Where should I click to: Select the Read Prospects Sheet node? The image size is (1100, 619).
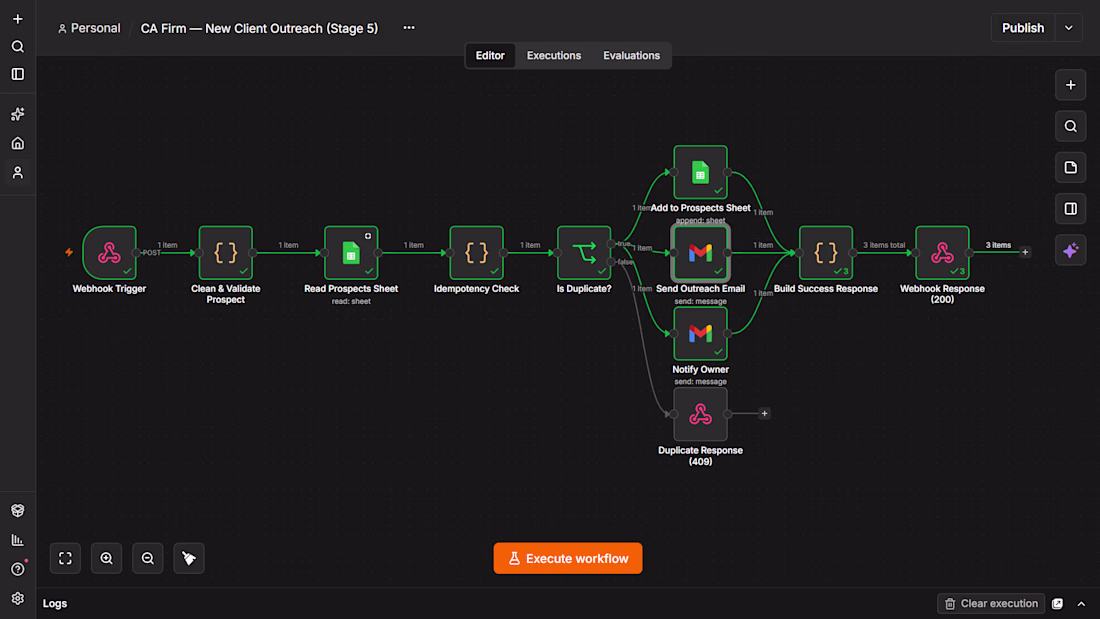pyautogui.click(x=351, y=253)
